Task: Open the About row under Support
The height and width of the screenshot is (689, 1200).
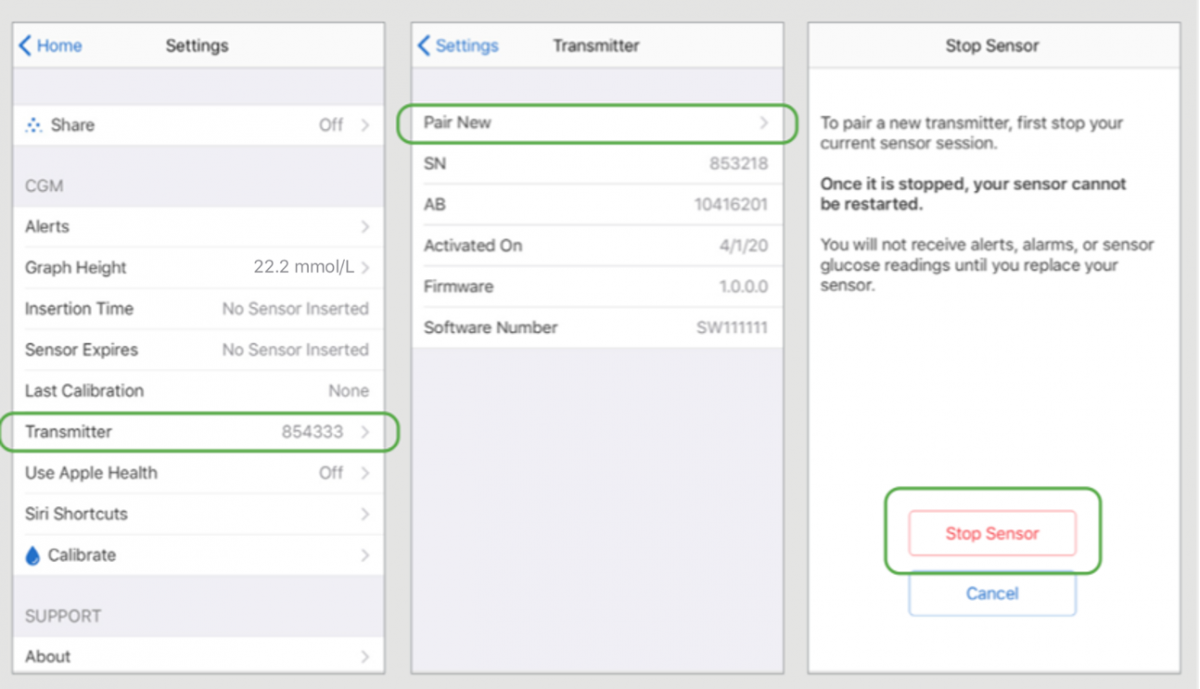Action: pyautogui.click(x=198, y=656)
